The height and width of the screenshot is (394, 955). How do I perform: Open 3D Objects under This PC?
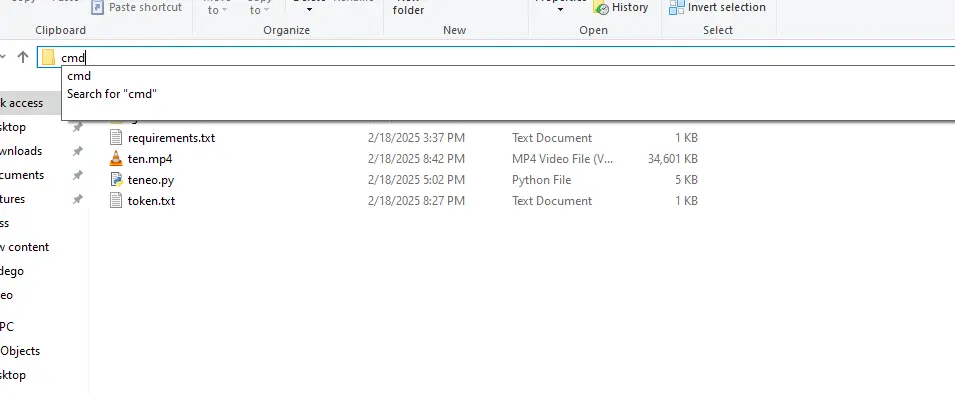tap(20, 351)
